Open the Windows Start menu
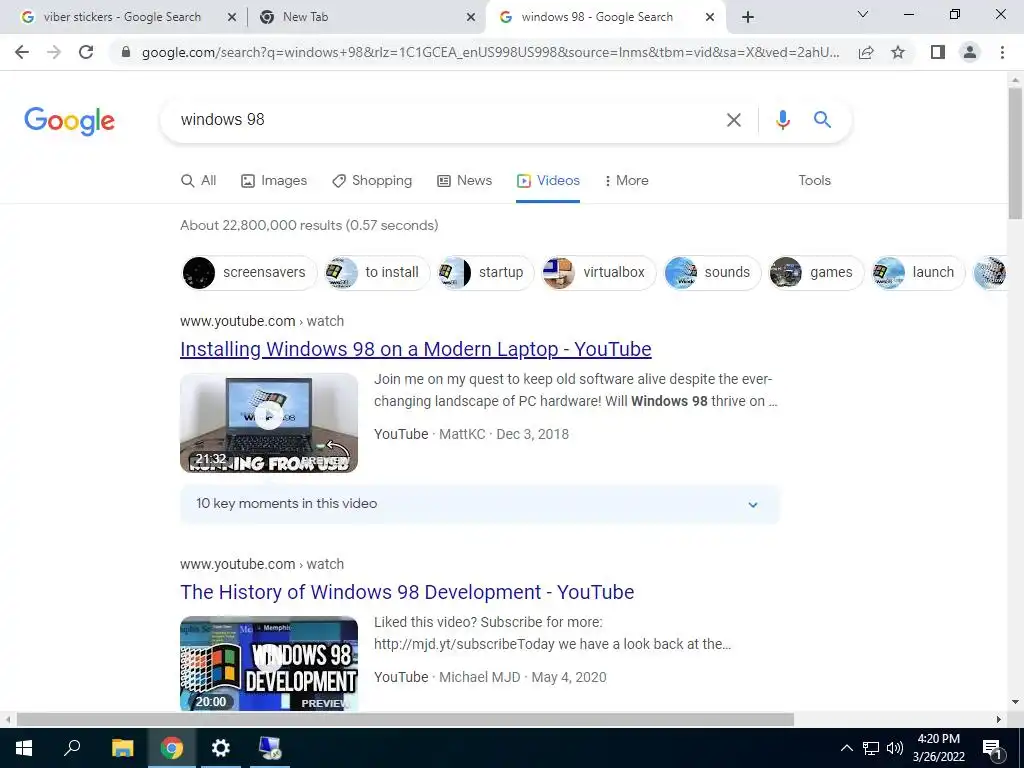 [x=24, y=748]
